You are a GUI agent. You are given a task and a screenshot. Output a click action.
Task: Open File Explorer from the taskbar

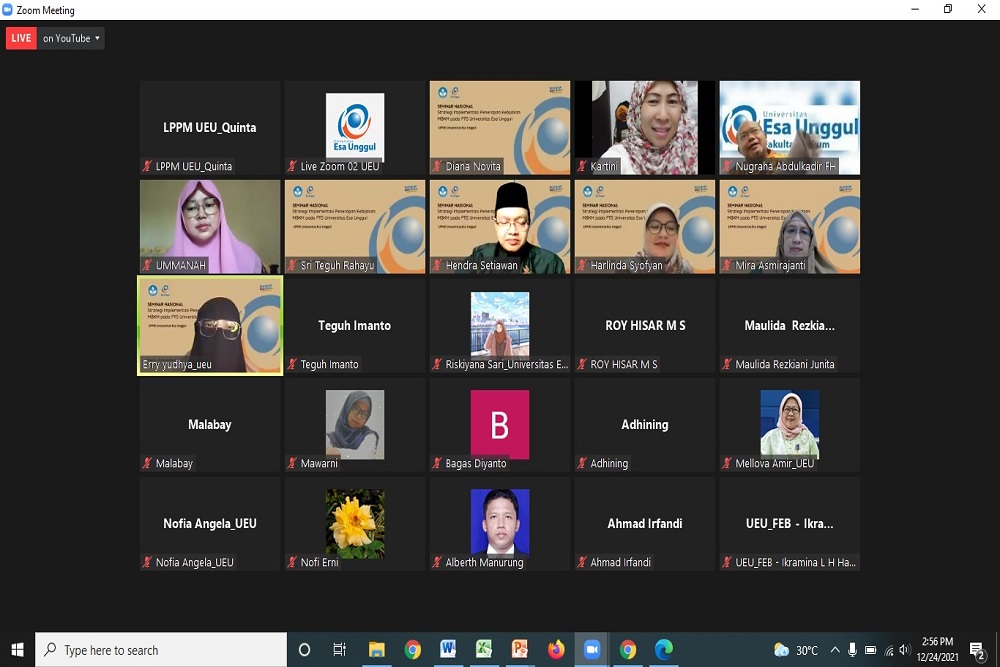click(x=376, y=650)
